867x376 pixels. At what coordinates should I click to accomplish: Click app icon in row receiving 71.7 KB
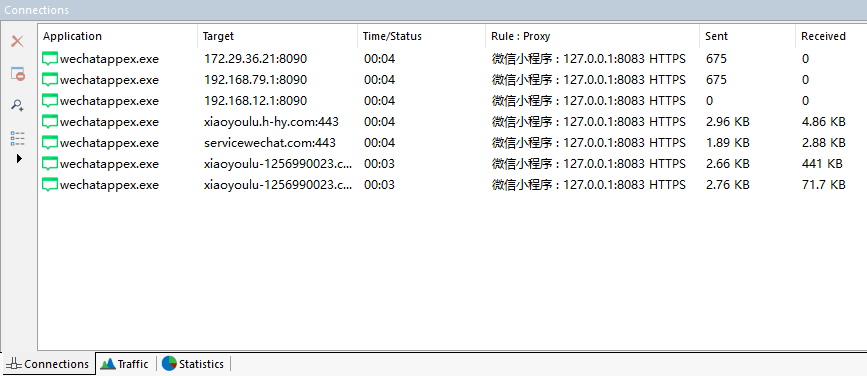coord(50,185)
